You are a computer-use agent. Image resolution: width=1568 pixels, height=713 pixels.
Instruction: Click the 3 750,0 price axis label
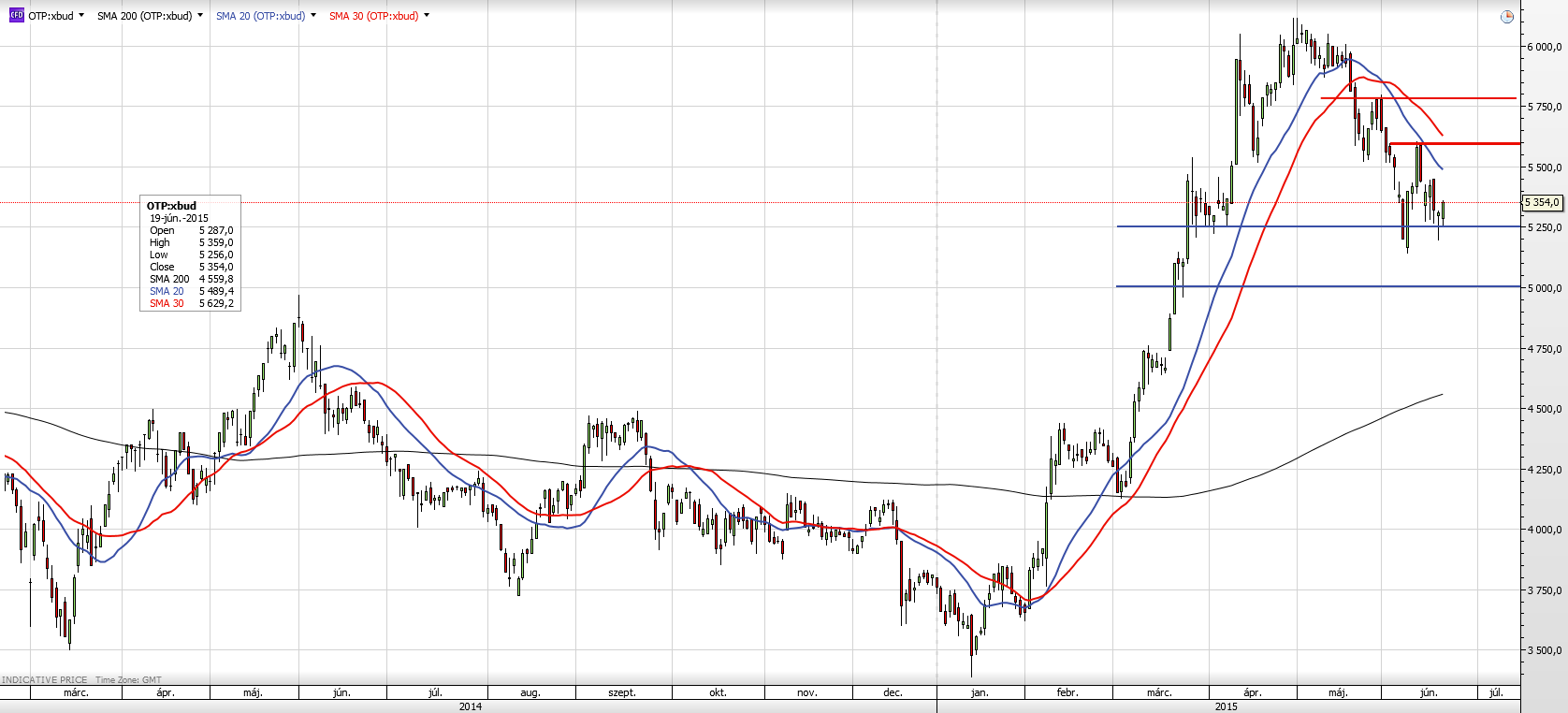[x=1545, y=590]
